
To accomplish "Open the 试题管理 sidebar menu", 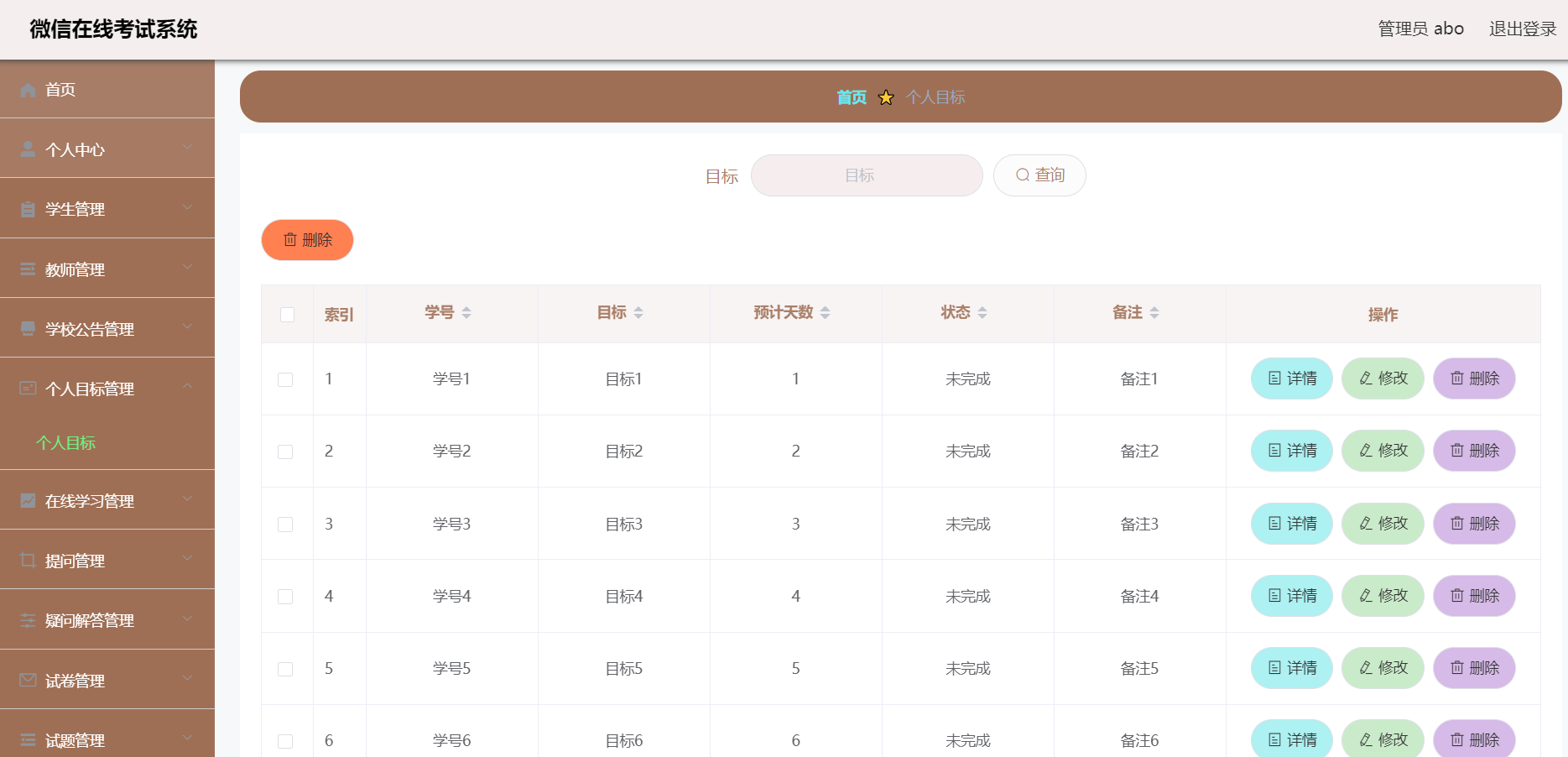I will click(x=107, y=734).
